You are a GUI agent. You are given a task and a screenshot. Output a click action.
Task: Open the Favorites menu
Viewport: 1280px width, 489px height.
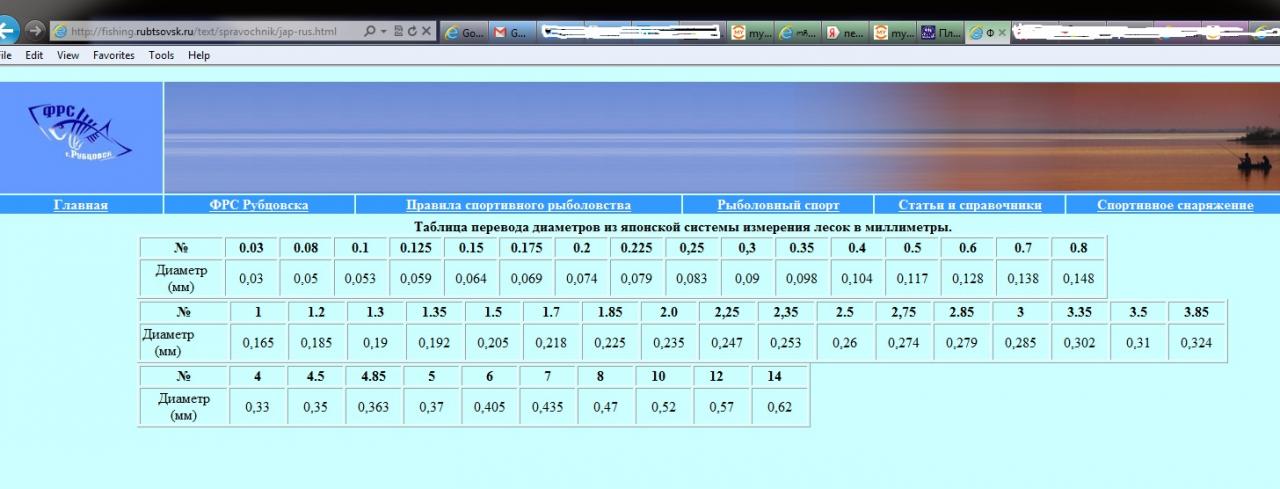pos(113,56)
